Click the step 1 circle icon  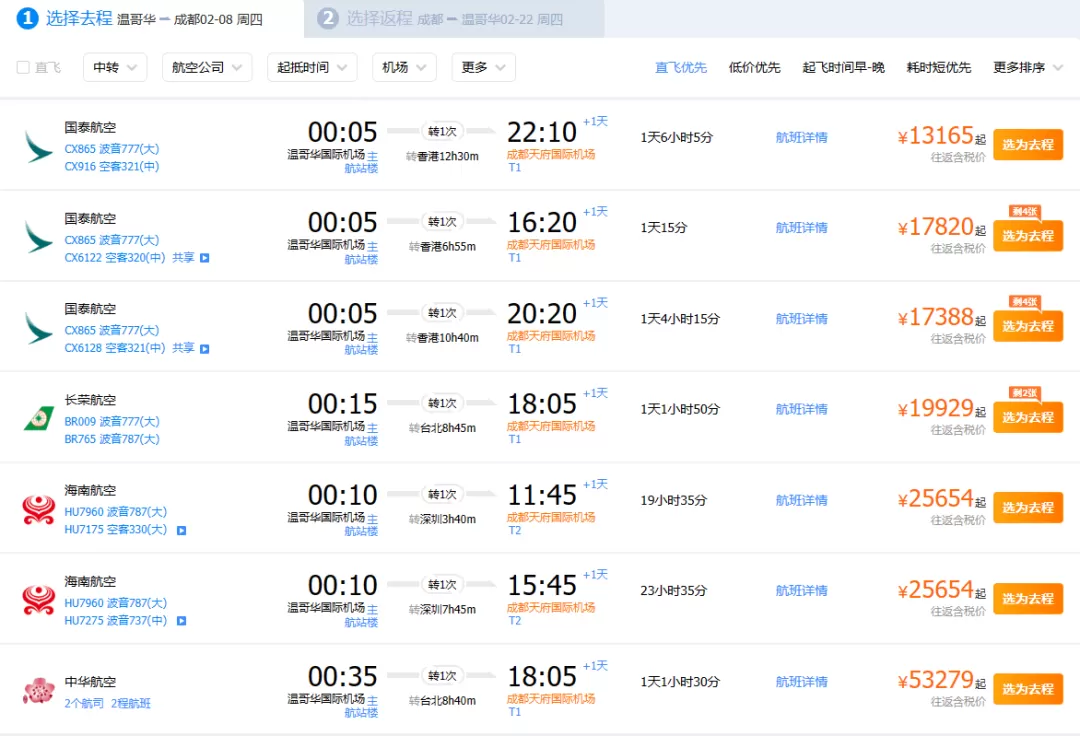click(28, 18)
